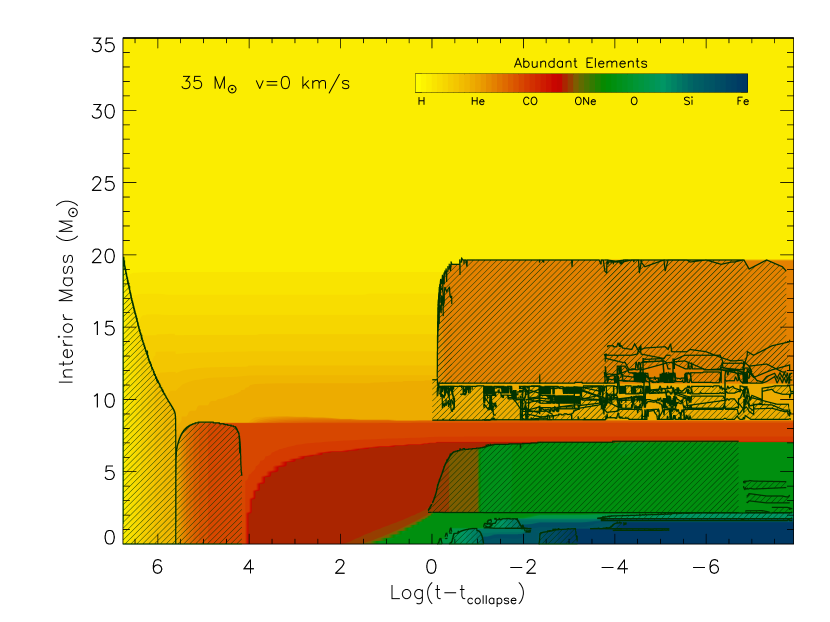Image resolution: width=830 pixels, height=622 pixels.
Task: Select the narrow hatched red-orange dome at lower left
Action: click(208, 480)
